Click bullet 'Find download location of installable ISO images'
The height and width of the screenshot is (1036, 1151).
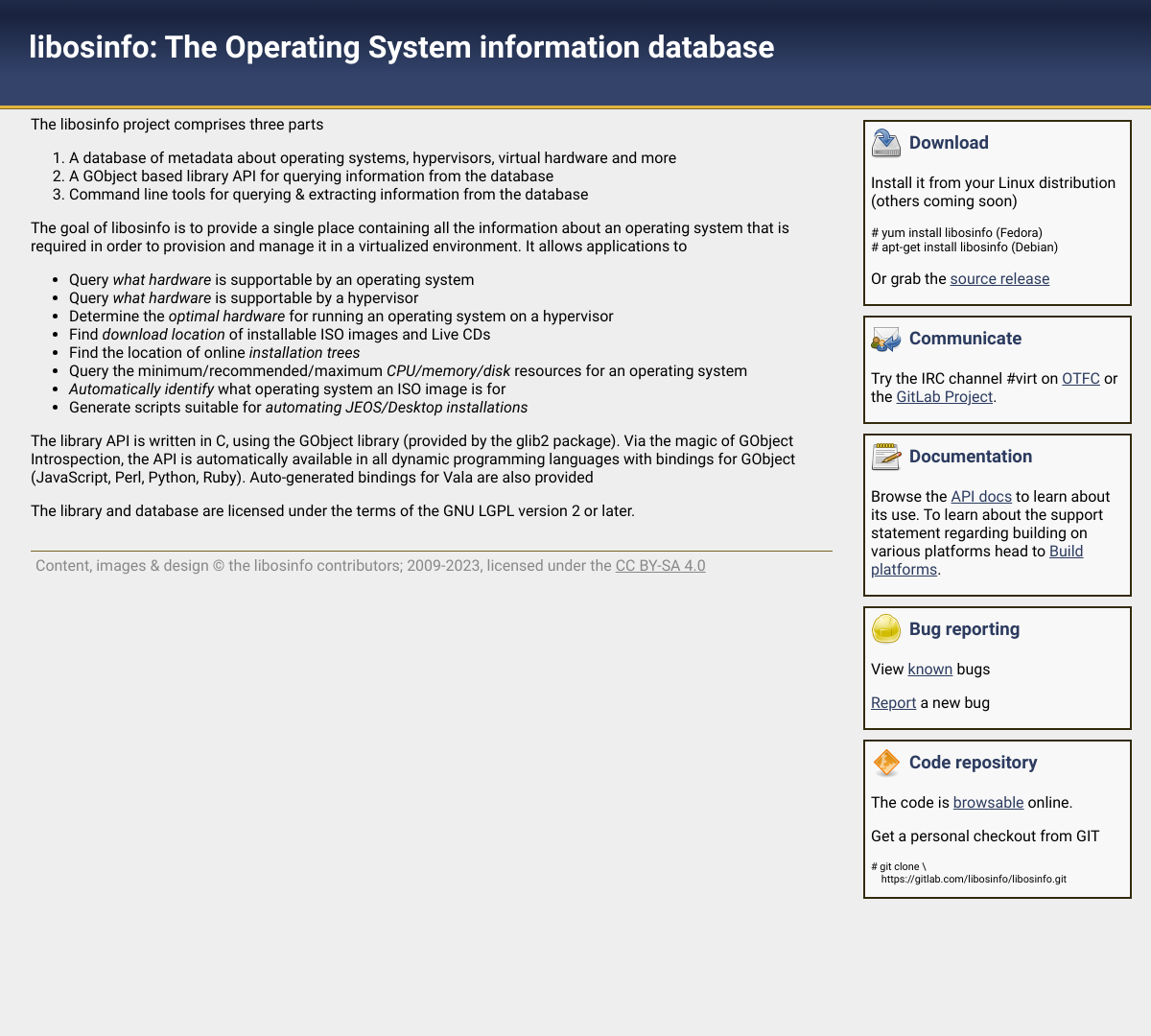click(279, 335)
